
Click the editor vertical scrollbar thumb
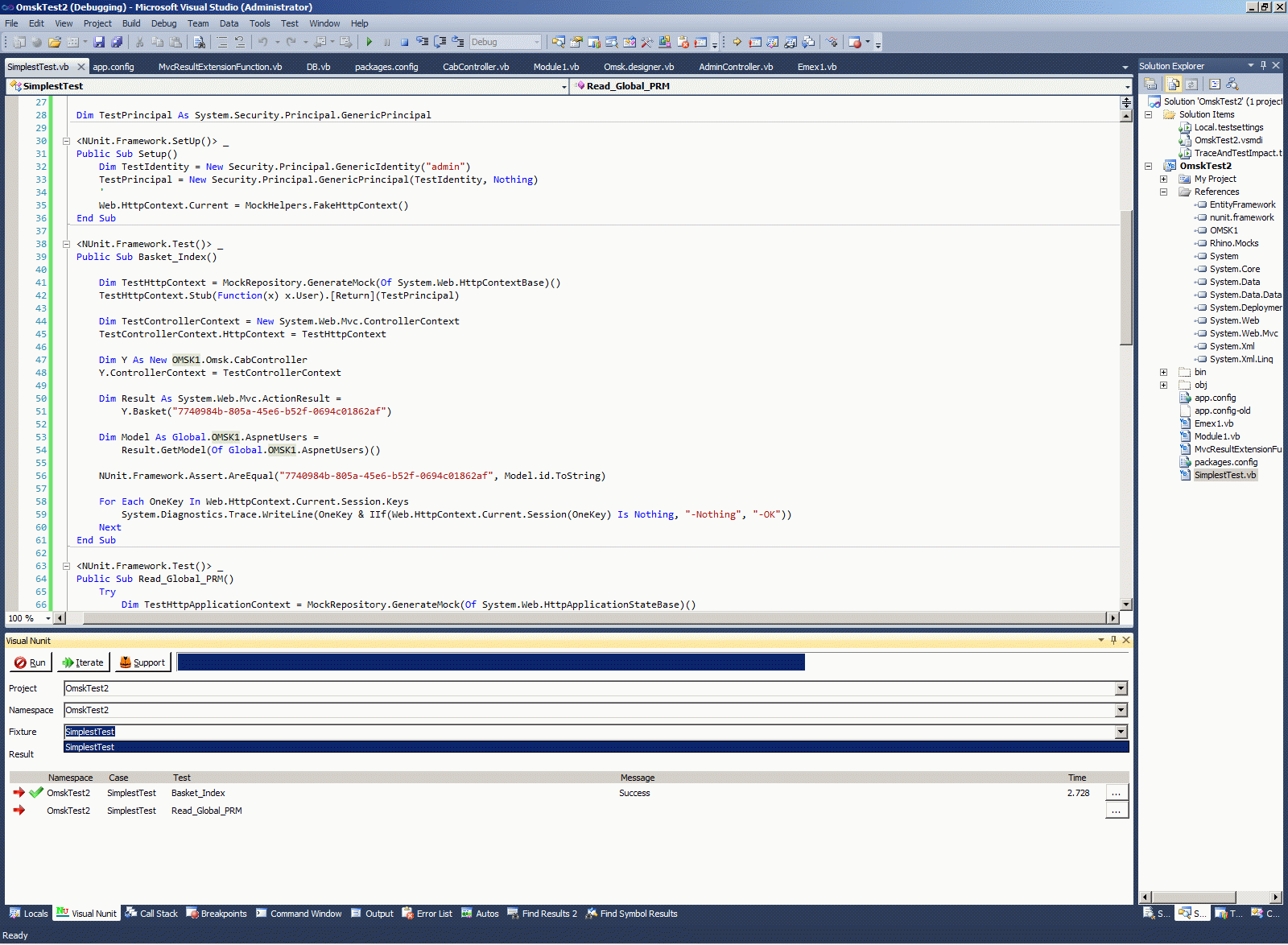(x=1126, y=278)
